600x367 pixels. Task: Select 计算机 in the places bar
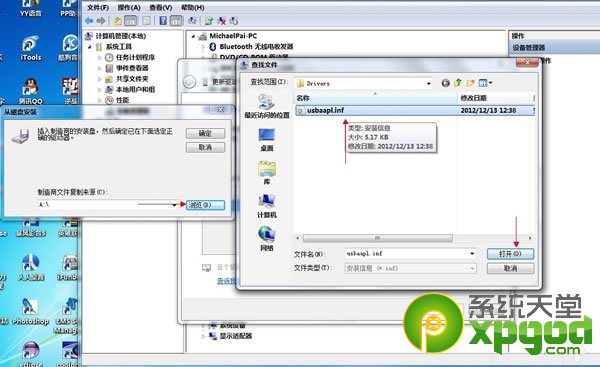click(x=267, y=206)
